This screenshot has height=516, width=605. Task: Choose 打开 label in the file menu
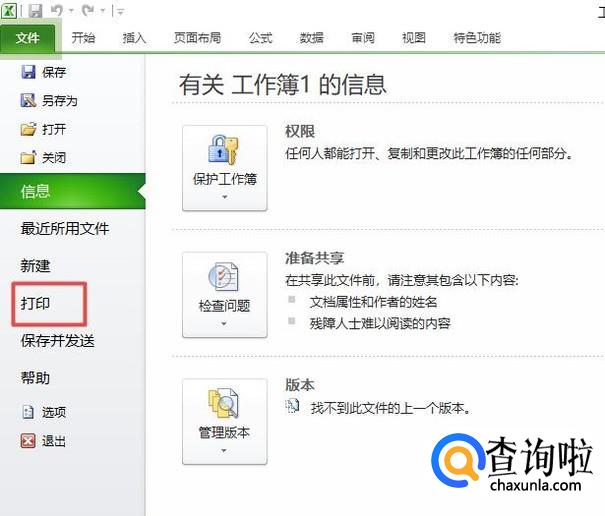point(54,129)
